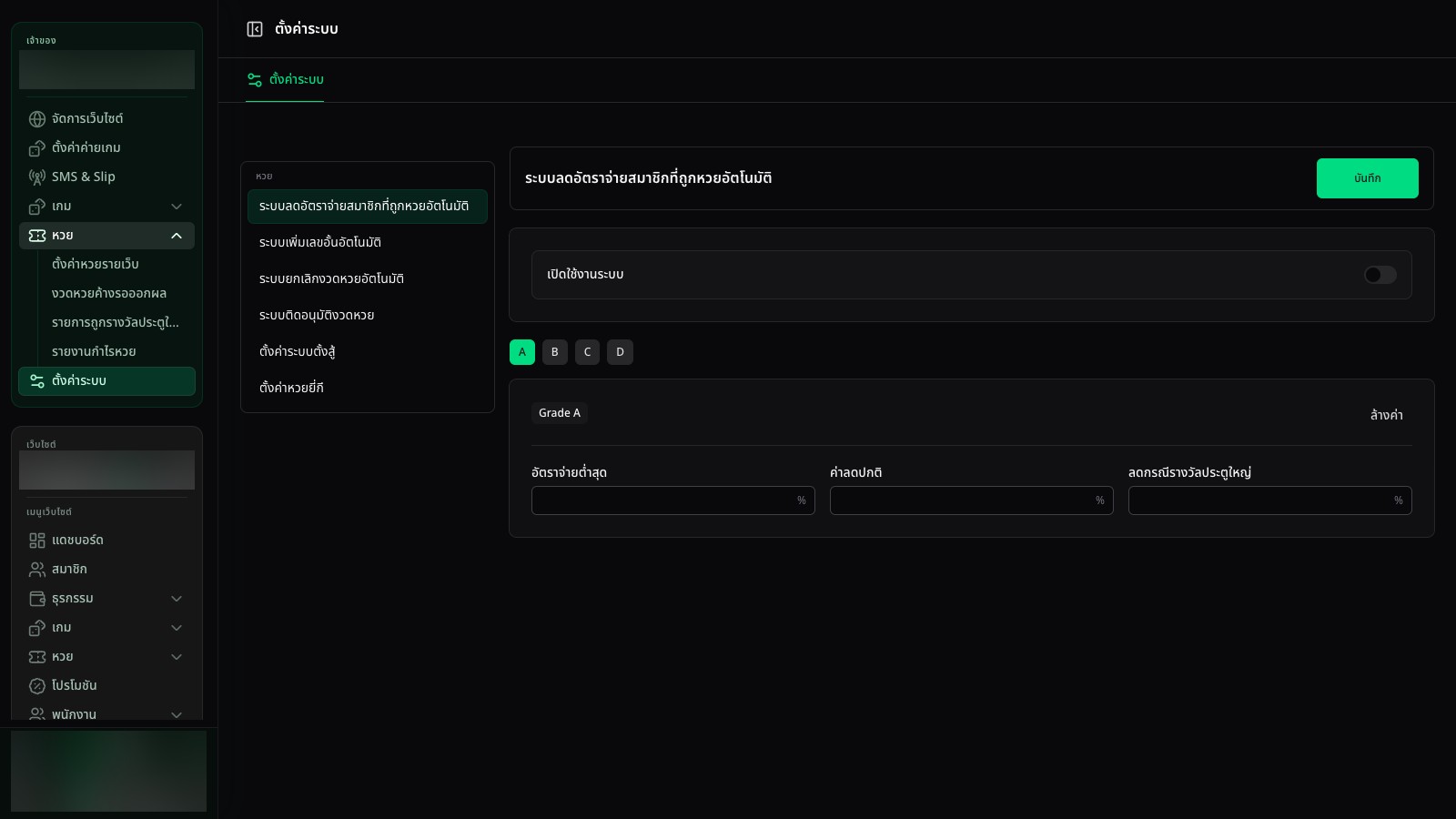
Task: Select grade D button
Action: tap(621, 352)
